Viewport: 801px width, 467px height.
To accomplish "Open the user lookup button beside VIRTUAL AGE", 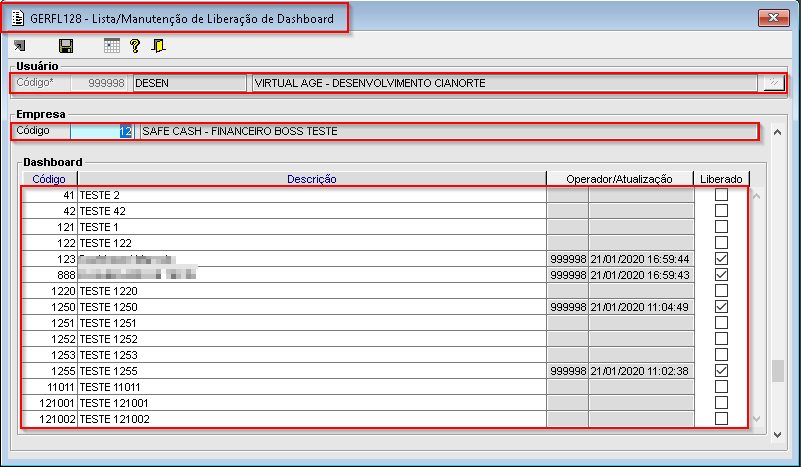I will click(x=774, y=83).
